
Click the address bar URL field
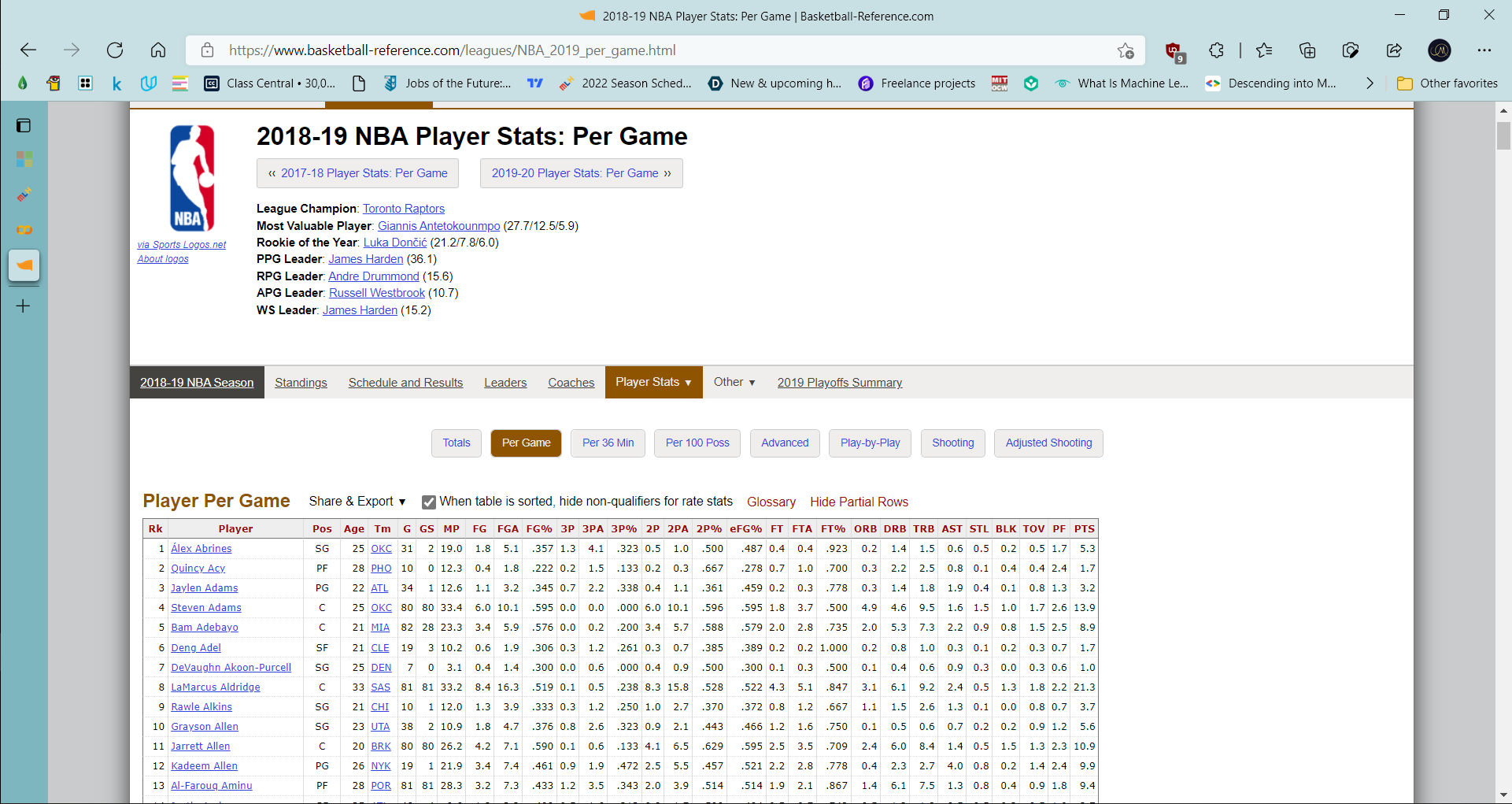tap(665, 50)
